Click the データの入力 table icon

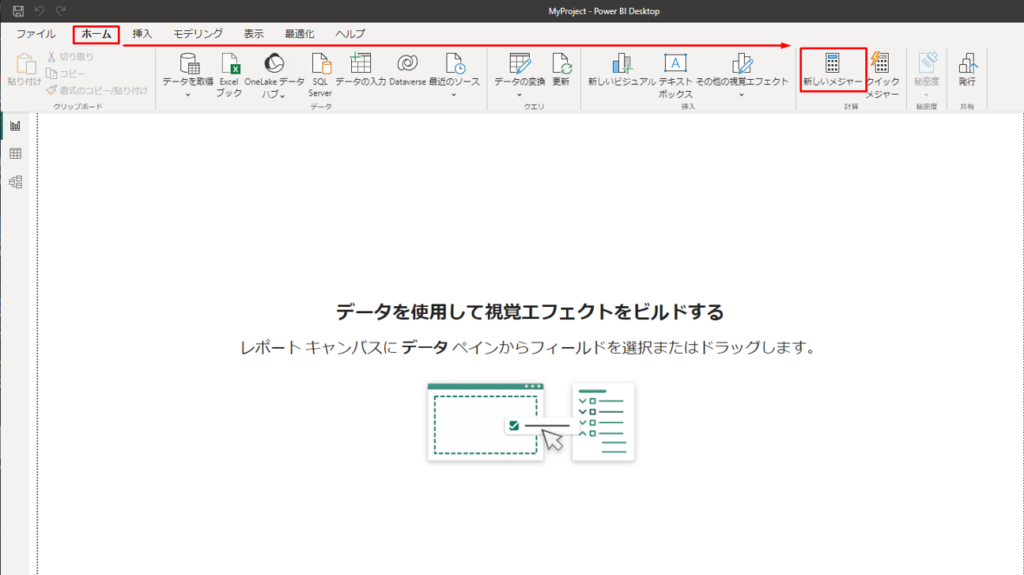[x=360, y=63]
